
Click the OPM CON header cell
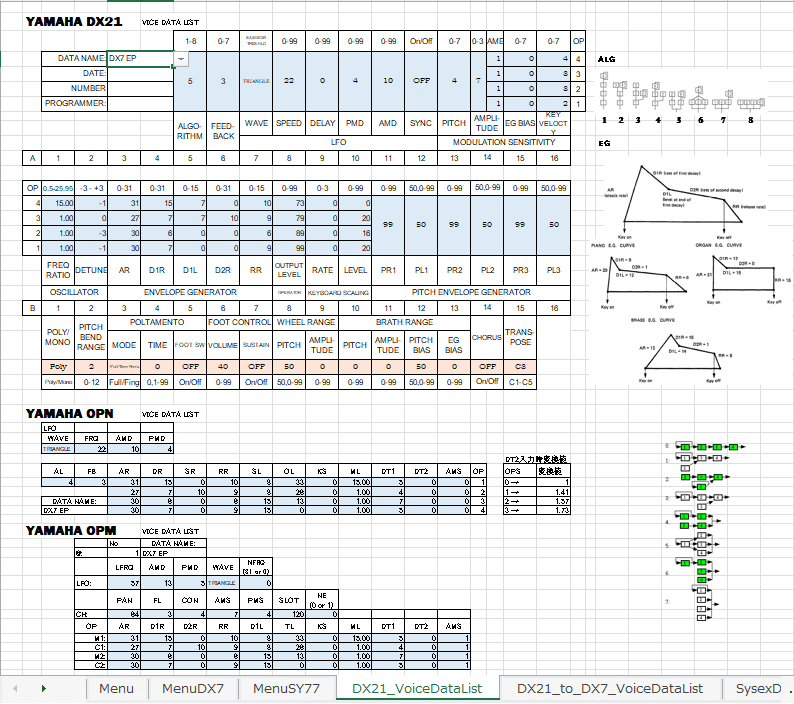click(x=190, y=600)
